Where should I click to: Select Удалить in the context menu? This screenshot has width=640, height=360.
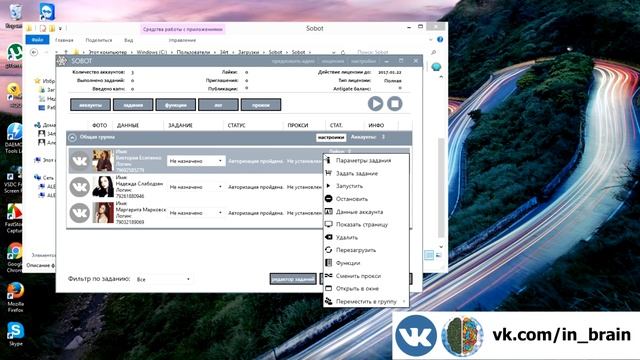[366, 237]
